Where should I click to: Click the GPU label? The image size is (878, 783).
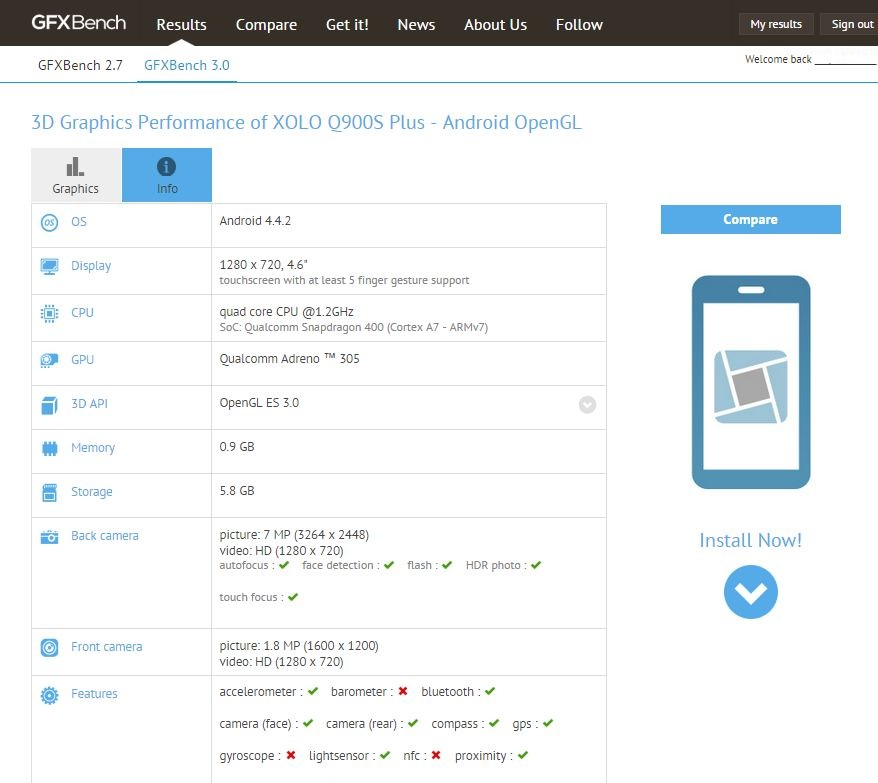coord(82,360)
